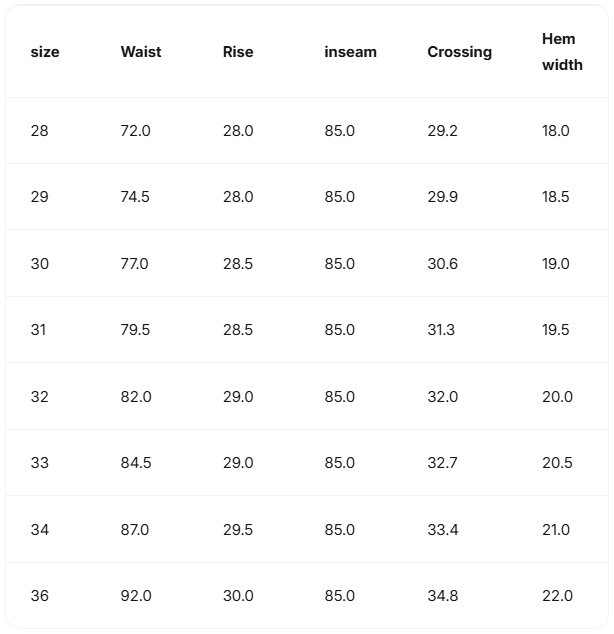
Task: Click size 28 in the first row
Action: click(39, 131)
